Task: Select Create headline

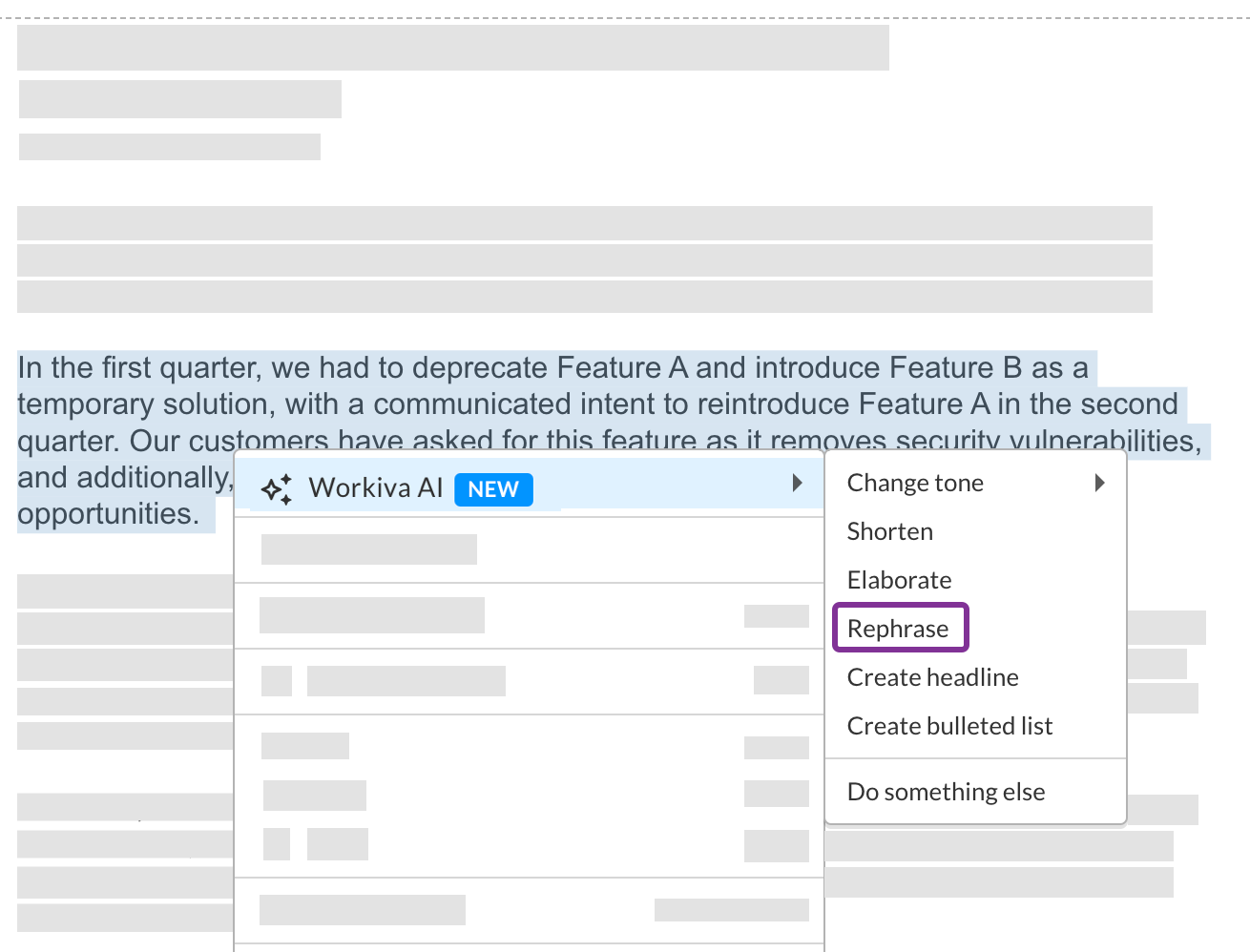Action: [x=932, y=677]
